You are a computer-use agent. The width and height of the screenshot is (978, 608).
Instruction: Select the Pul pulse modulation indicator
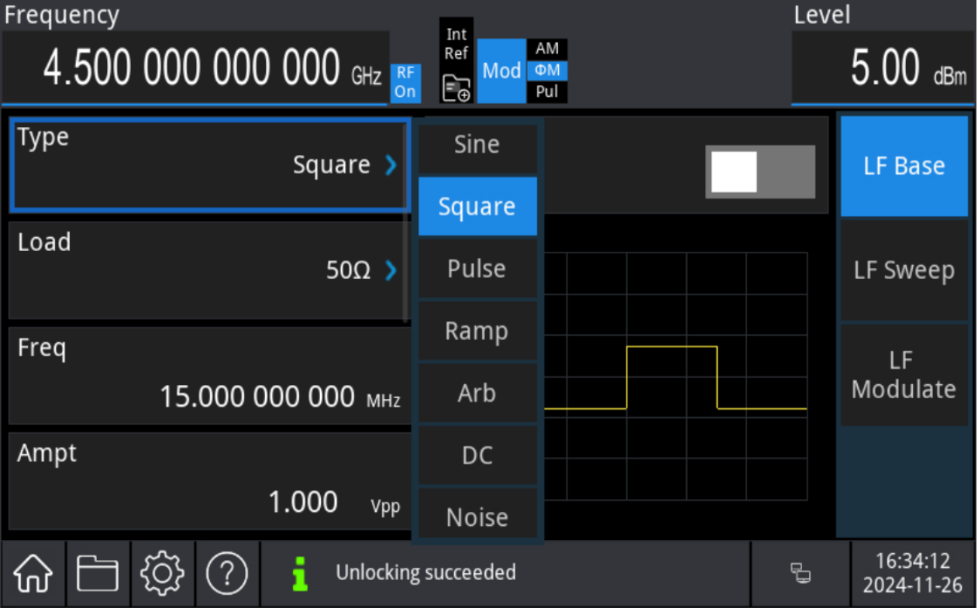coord(546,92)
